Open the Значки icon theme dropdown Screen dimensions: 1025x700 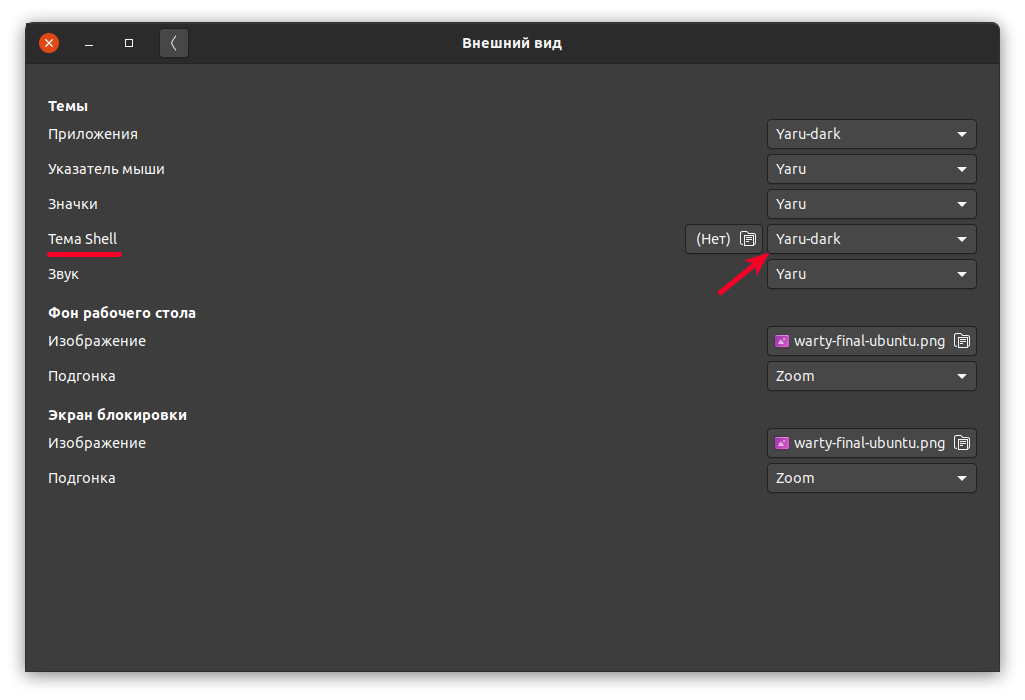click(871, 204)
